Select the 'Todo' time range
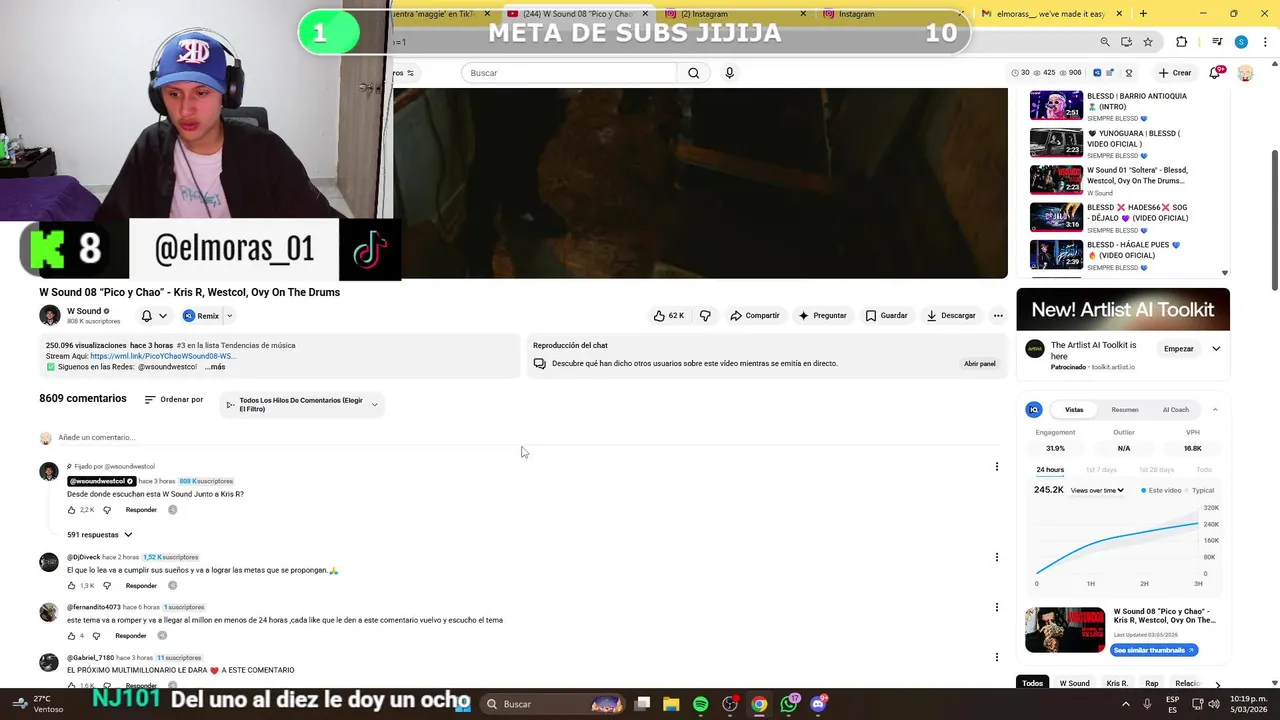This screenshot has width=1280, height=720. tap(1204, 470)
